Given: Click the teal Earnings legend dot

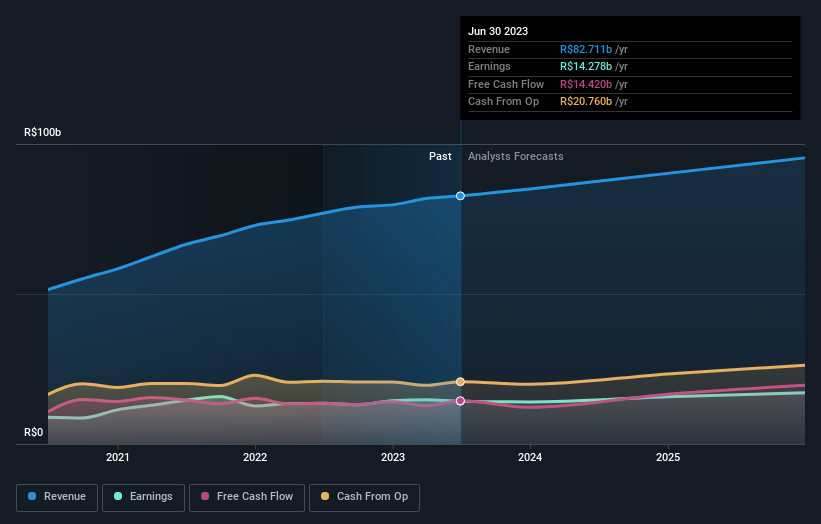Looking at the screenshot, I should click(x=118, y=496).
